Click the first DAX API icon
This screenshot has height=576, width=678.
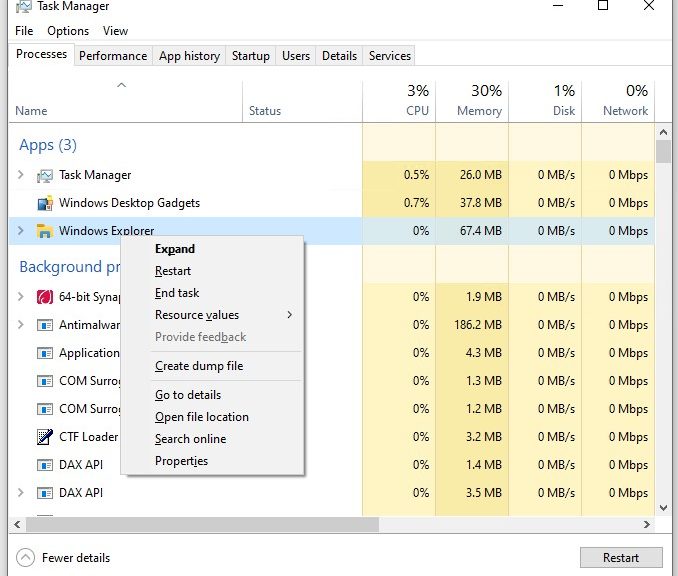(45, 465)
